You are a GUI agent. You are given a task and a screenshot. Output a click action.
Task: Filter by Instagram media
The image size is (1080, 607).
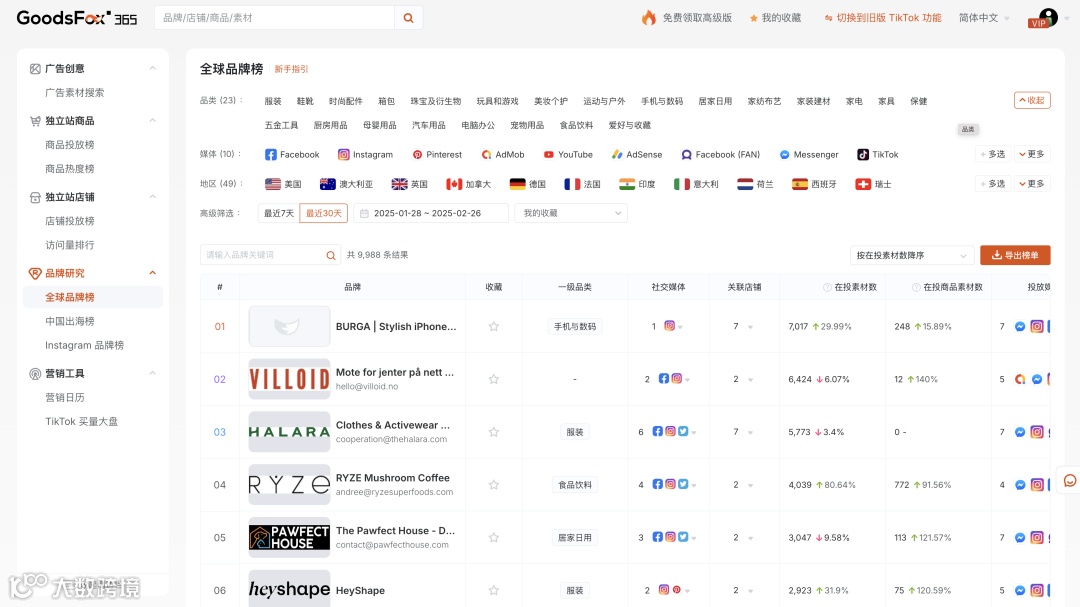pos(365,154)
